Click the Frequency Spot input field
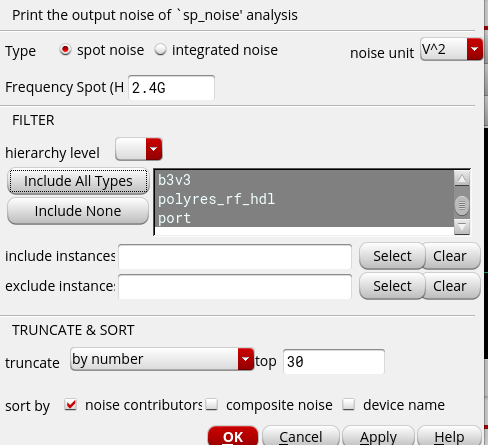 click(171, 88)
